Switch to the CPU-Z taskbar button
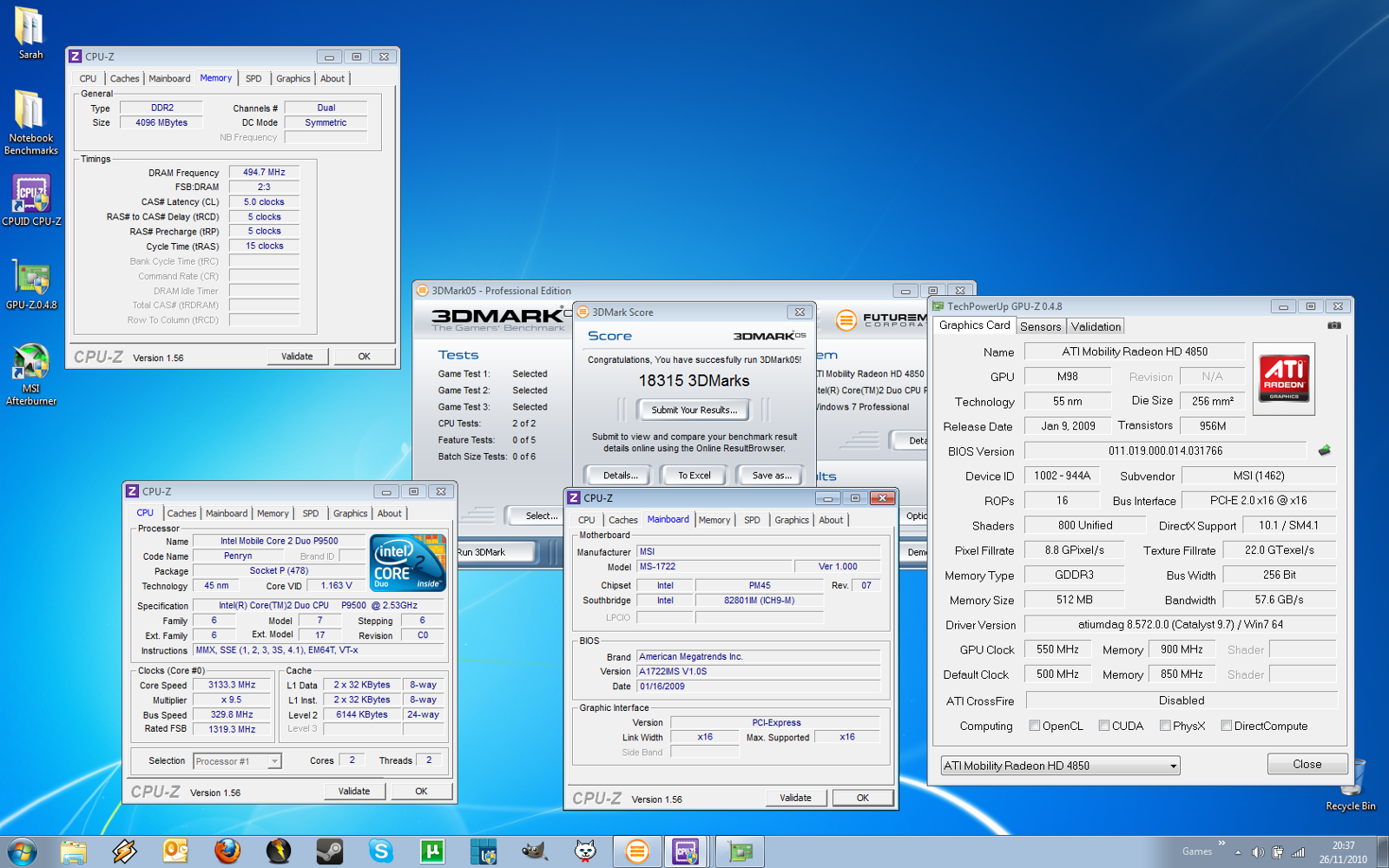The height and width of the screenshot is (868, 1389). click(x=687, y=852)
